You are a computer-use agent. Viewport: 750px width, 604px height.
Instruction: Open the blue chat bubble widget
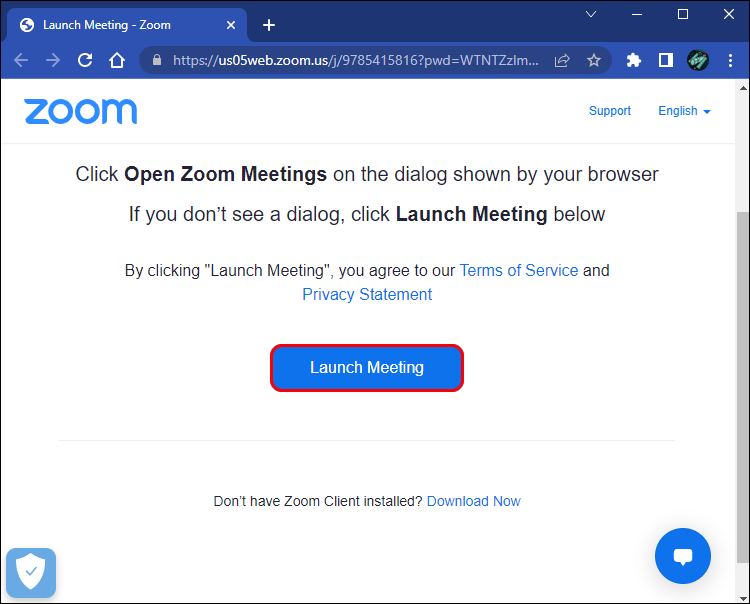tap(683, 556)
